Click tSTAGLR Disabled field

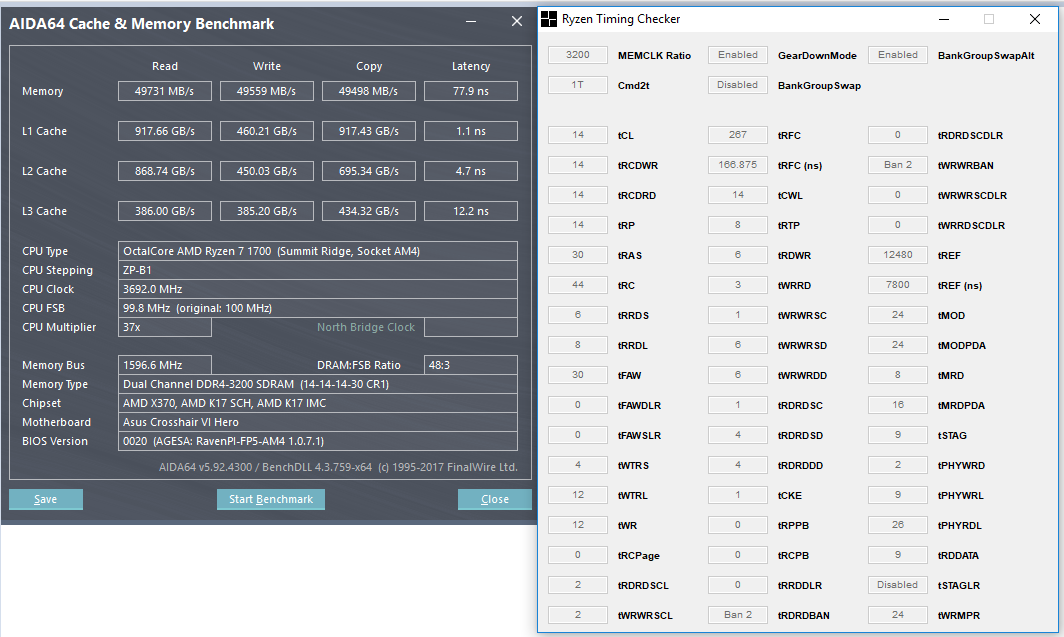[x=898, y=585]
